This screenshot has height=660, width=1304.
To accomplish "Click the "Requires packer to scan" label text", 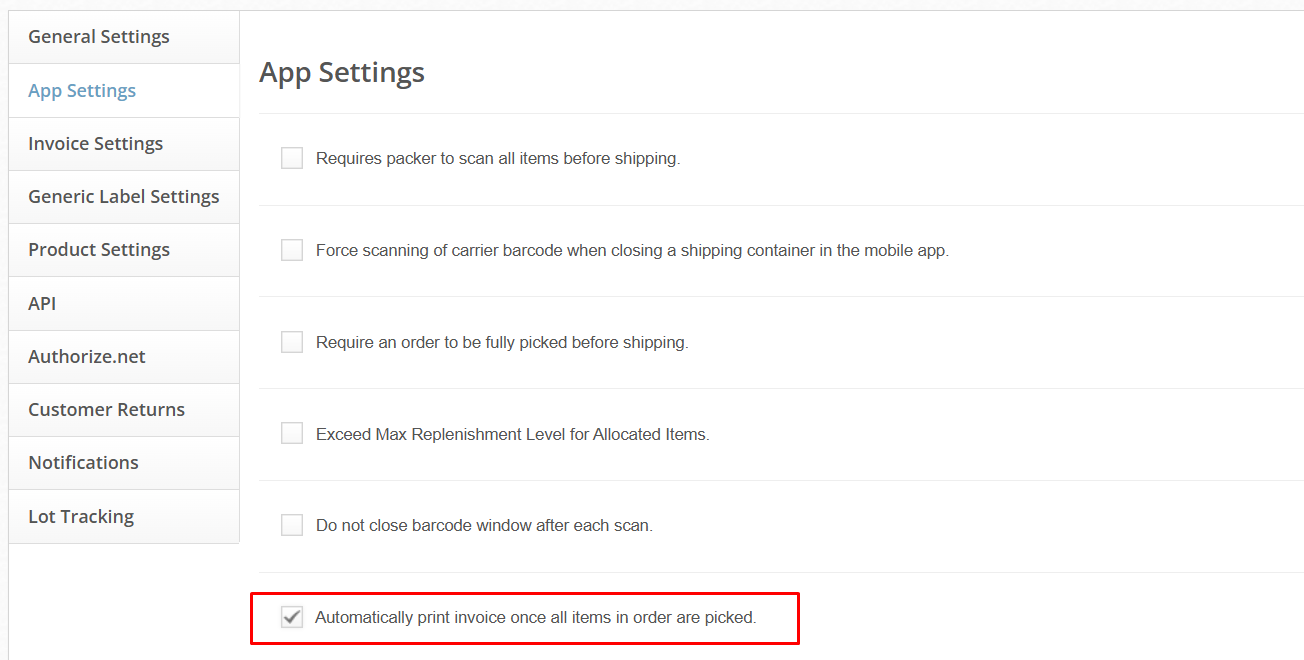I will tap(497, 159).
